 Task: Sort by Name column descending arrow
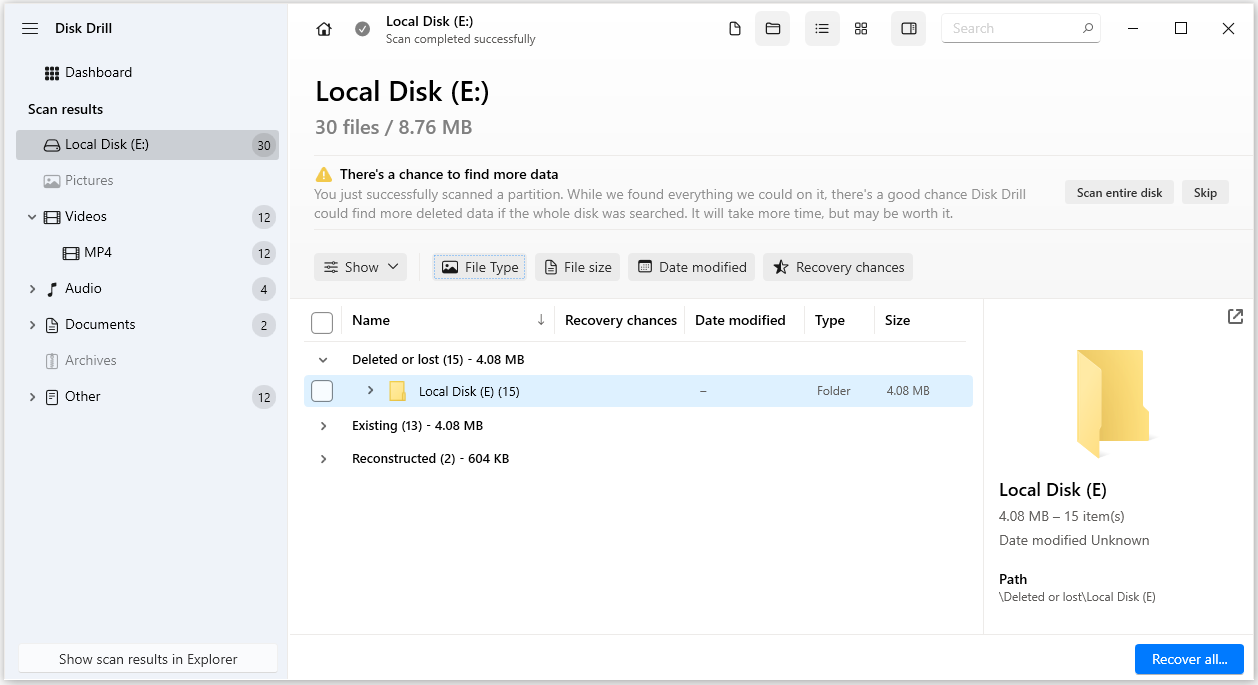(x=541, y=320)
